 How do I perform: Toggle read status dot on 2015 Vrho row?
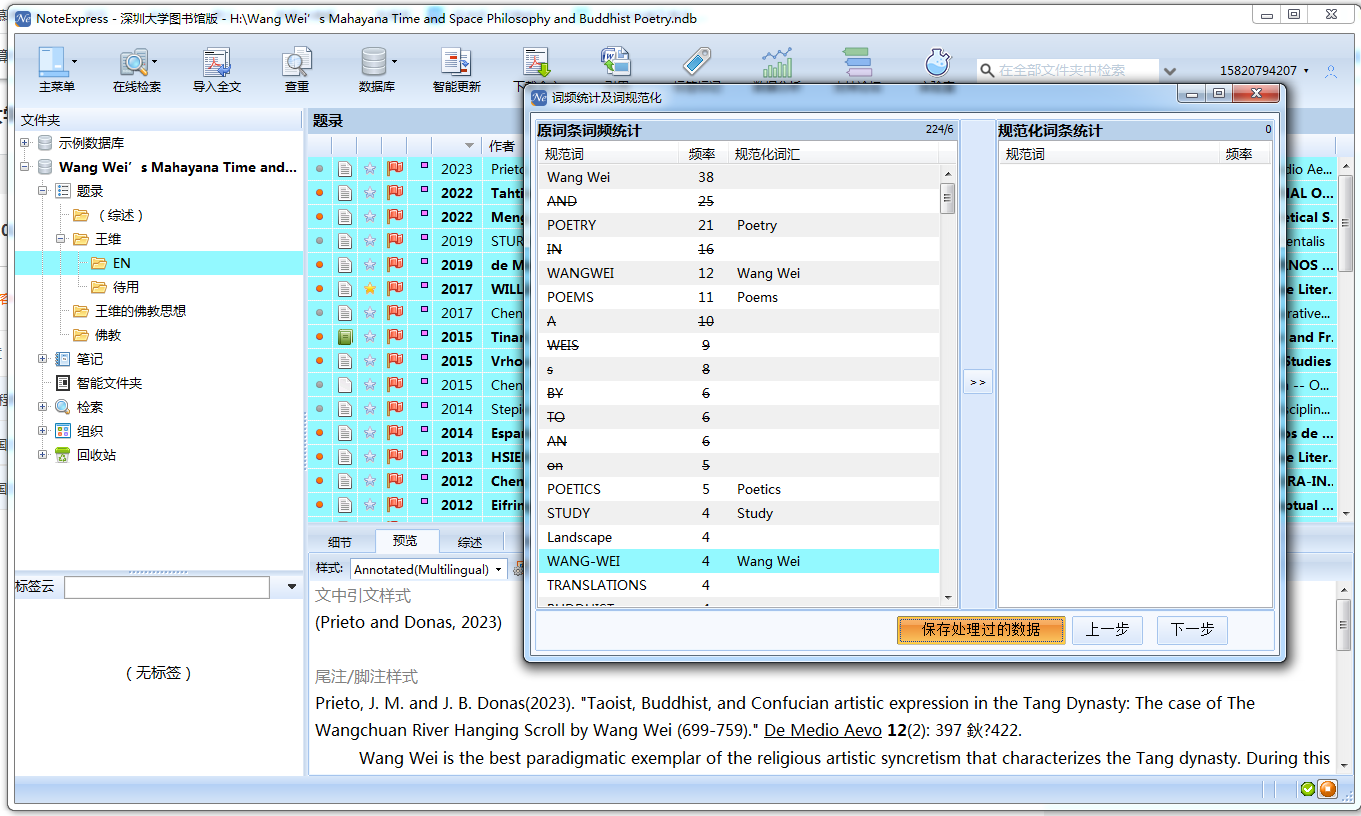(320, 361)
